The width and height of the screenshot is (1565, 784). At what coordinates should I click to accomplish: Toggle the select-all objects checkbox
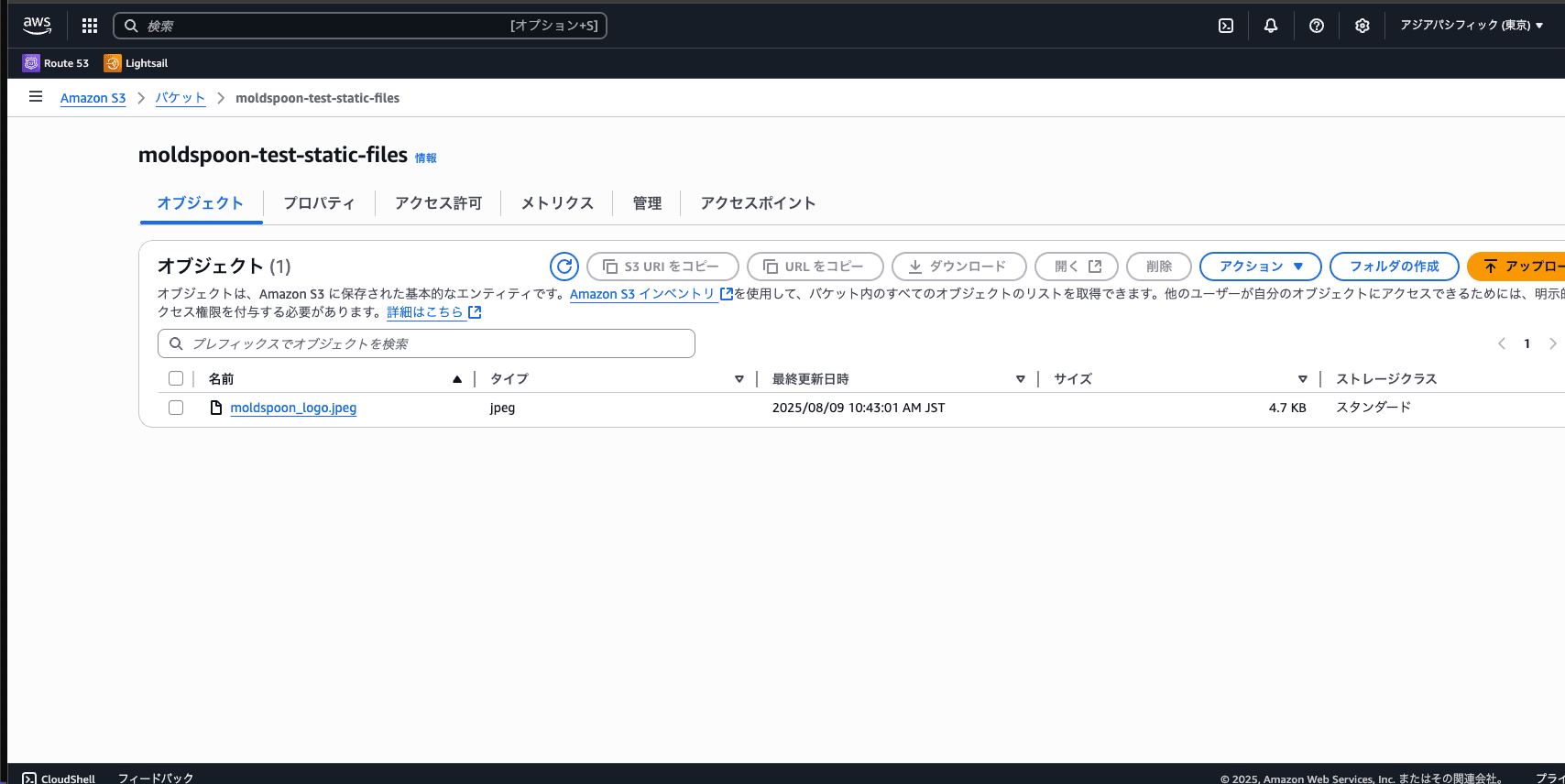point(176,378)
